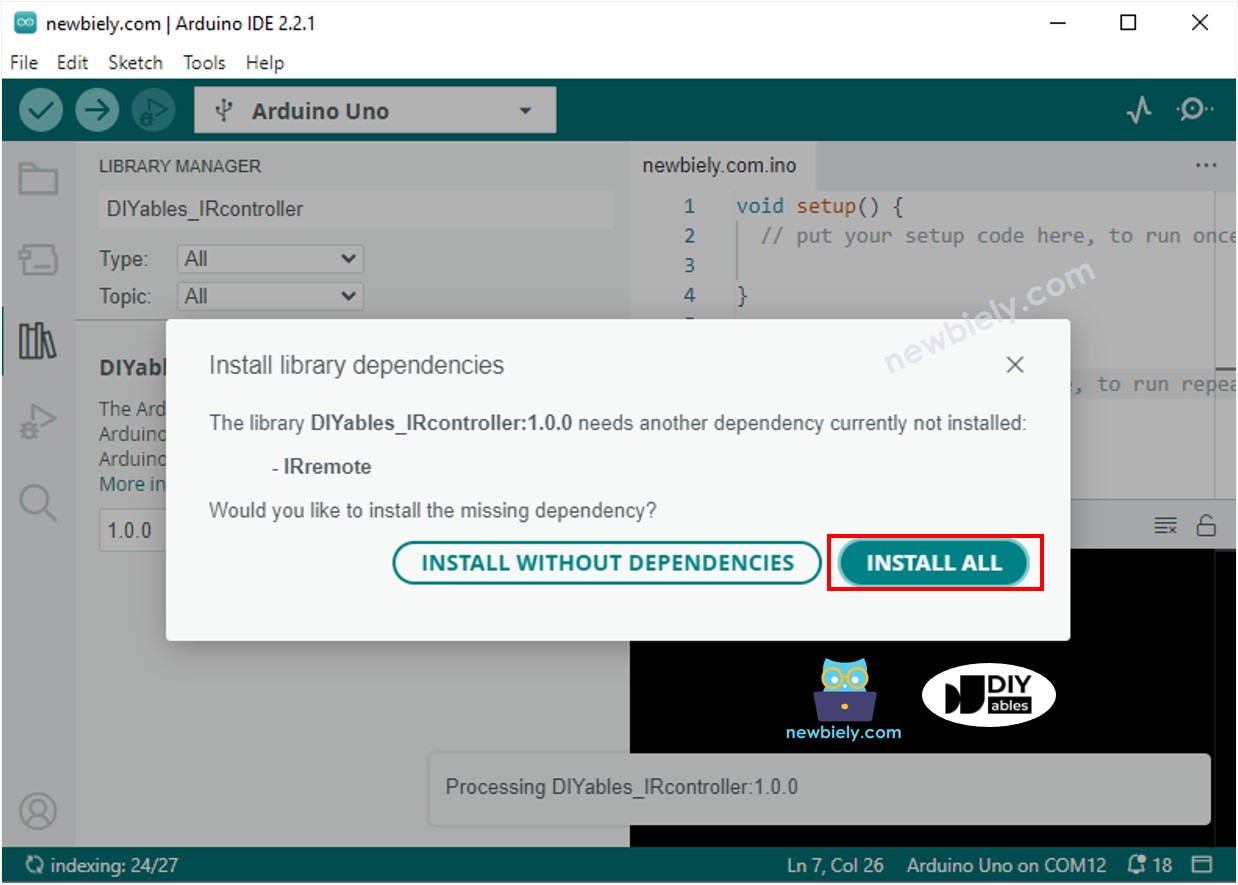Toggle autoscroll lock in the output panel

(x=1205, y=525)
